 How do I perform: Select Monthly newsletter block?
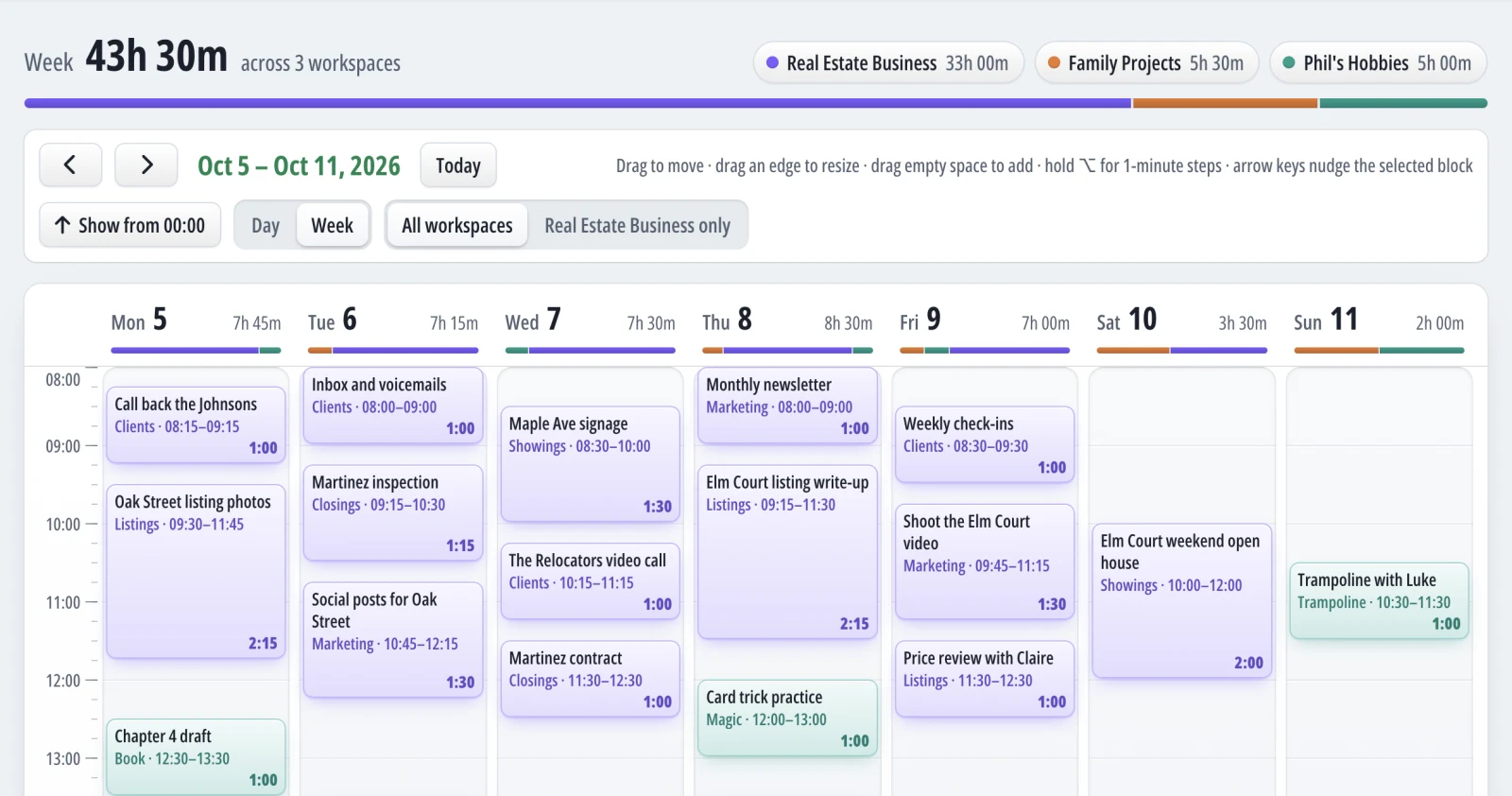point(787,406)
